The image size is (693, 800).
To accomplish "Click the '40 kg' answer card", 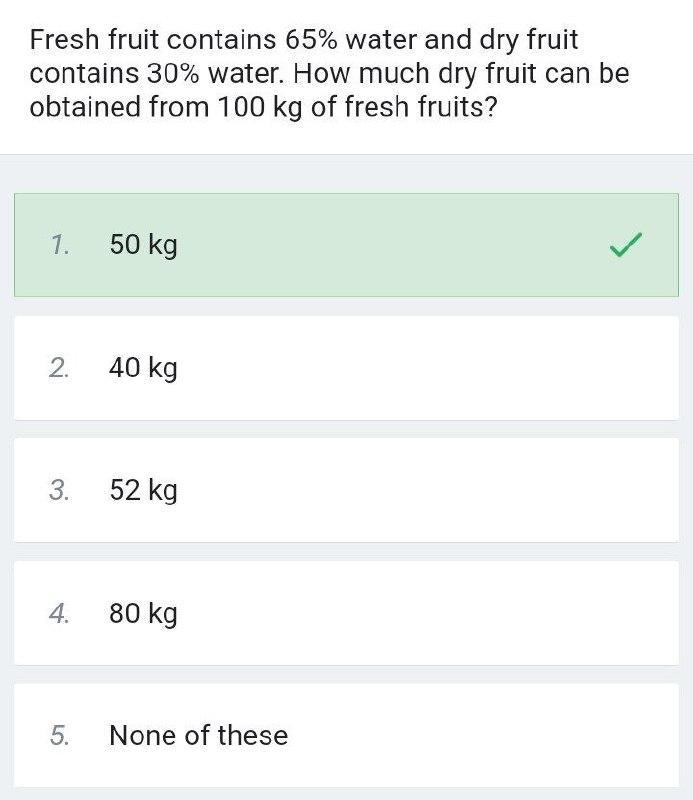I will (346, 367).
